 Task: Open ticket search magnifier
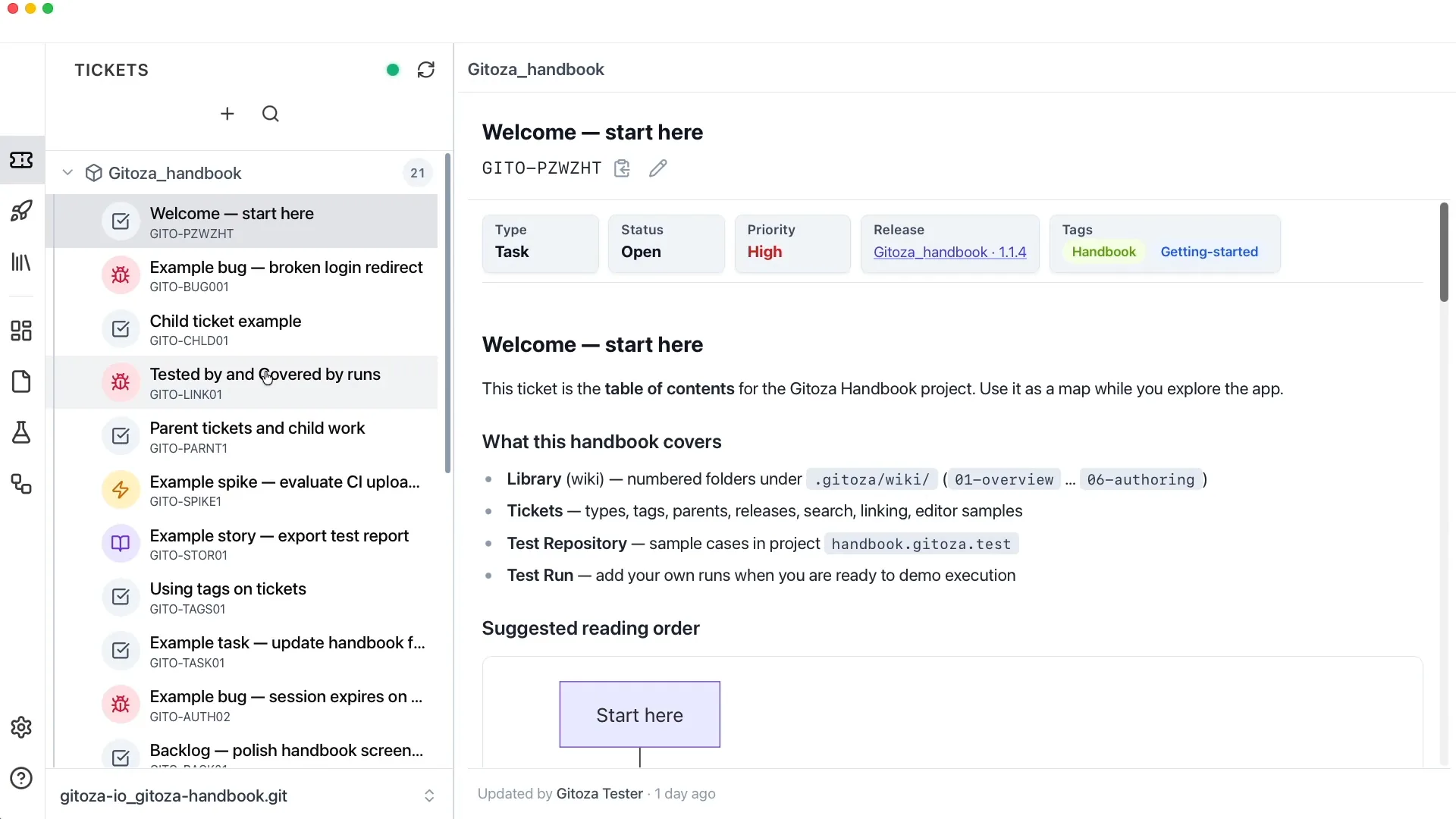coord(271,114)
